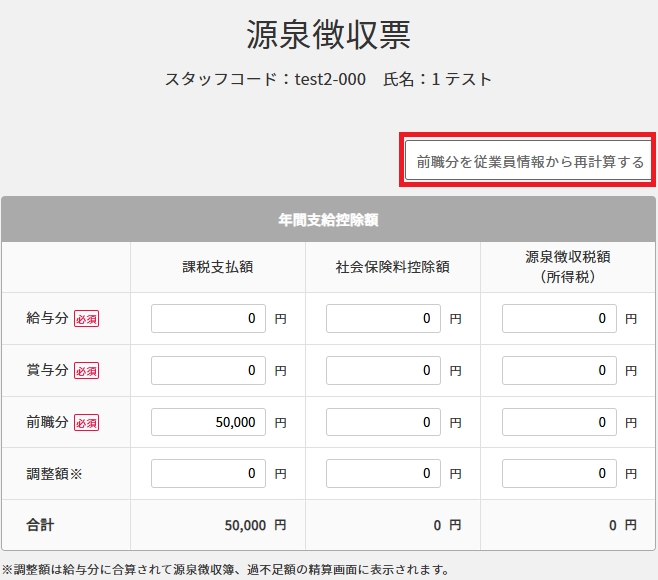Click 給与分 課税支払額 input field
Viewport: 658px width, 580px height.
208,319
